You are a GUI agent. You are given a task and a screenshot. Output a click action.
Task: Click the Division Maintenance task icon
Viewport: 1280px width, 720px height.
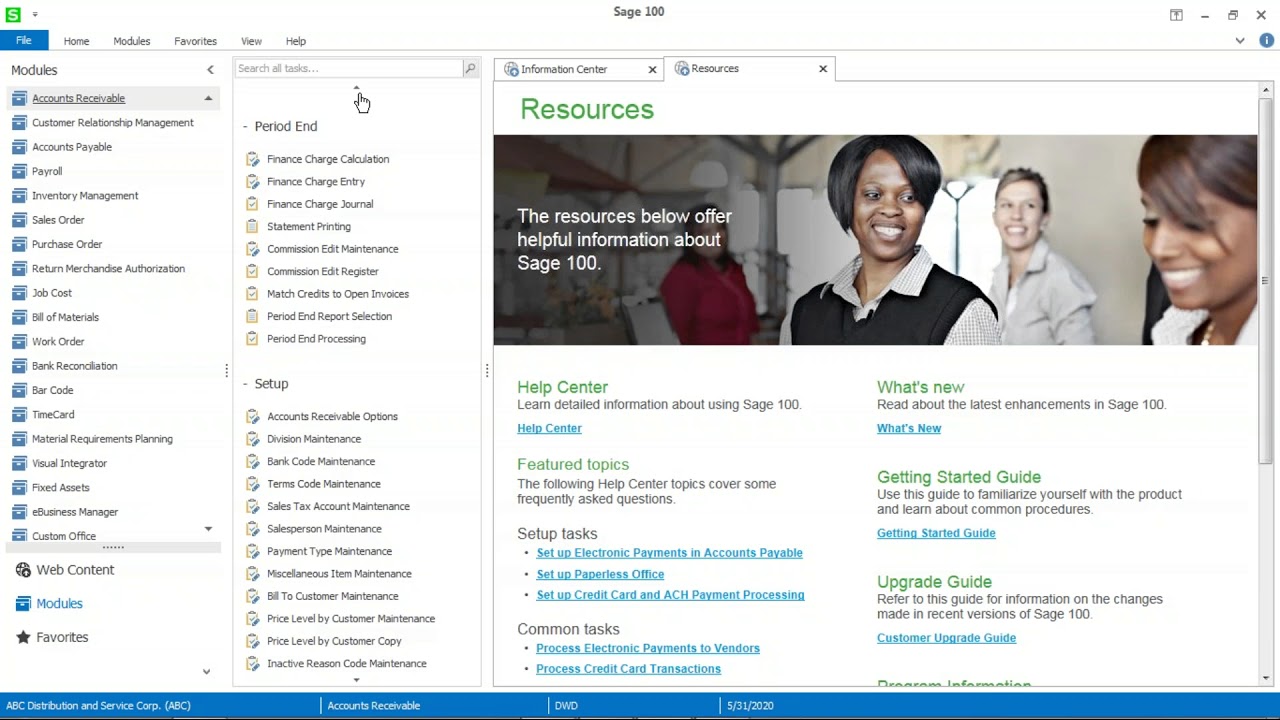[252, 439]
